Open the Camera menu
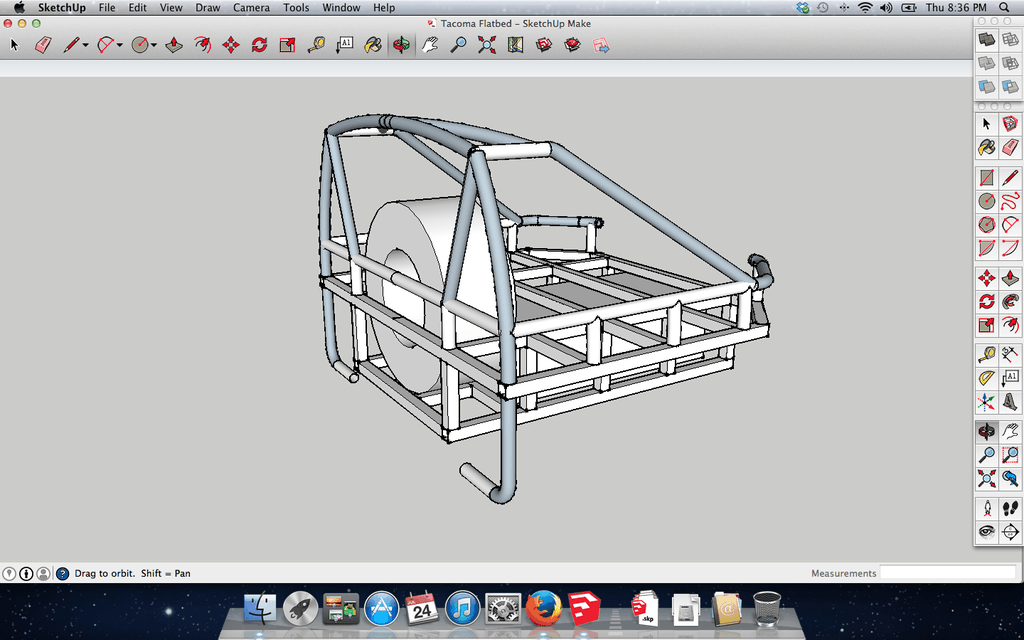Image resolution: width=1024 pixels, height=640 pixels. coord(251,8)
